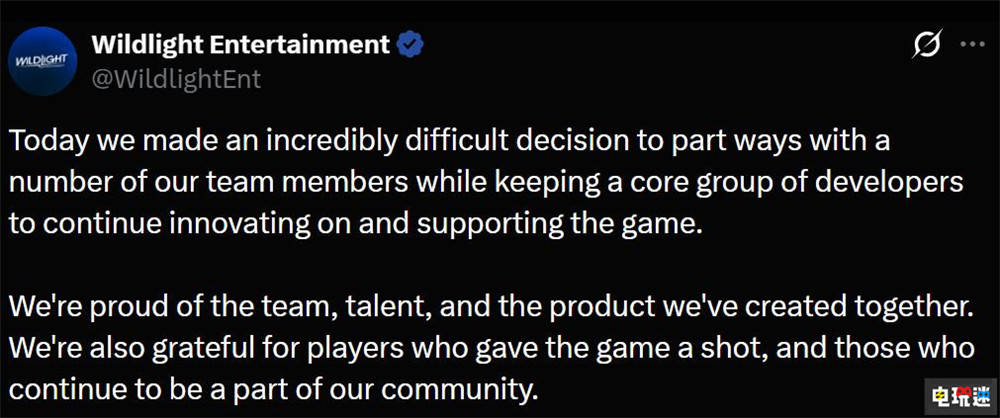
Task: Click the blue verified checkmark badge
Action: point(410,45)
